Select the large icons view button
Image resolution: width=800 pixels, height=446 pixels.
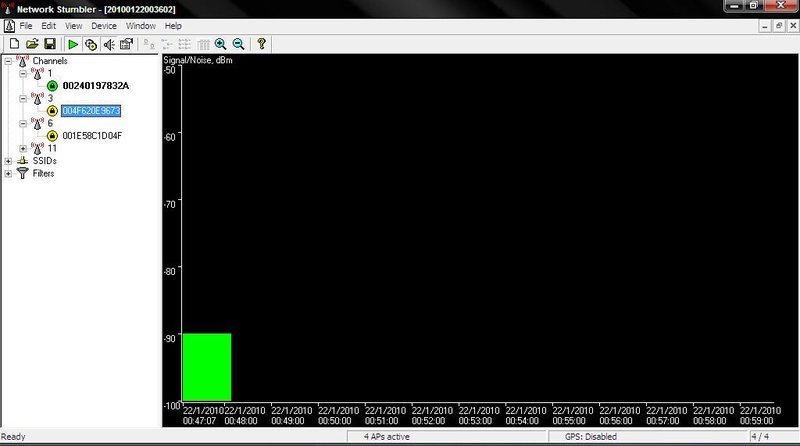click(x=148, y=44)
